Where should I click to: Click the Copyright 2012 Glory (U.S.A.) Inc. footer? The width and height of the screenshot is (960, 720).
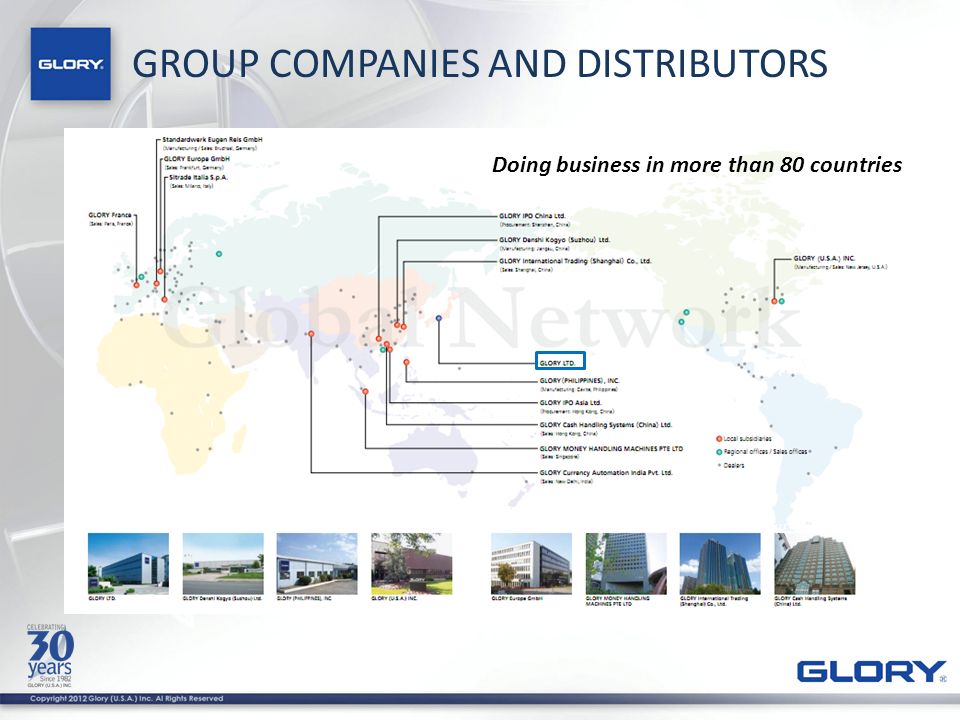click(x=127, y=699)
